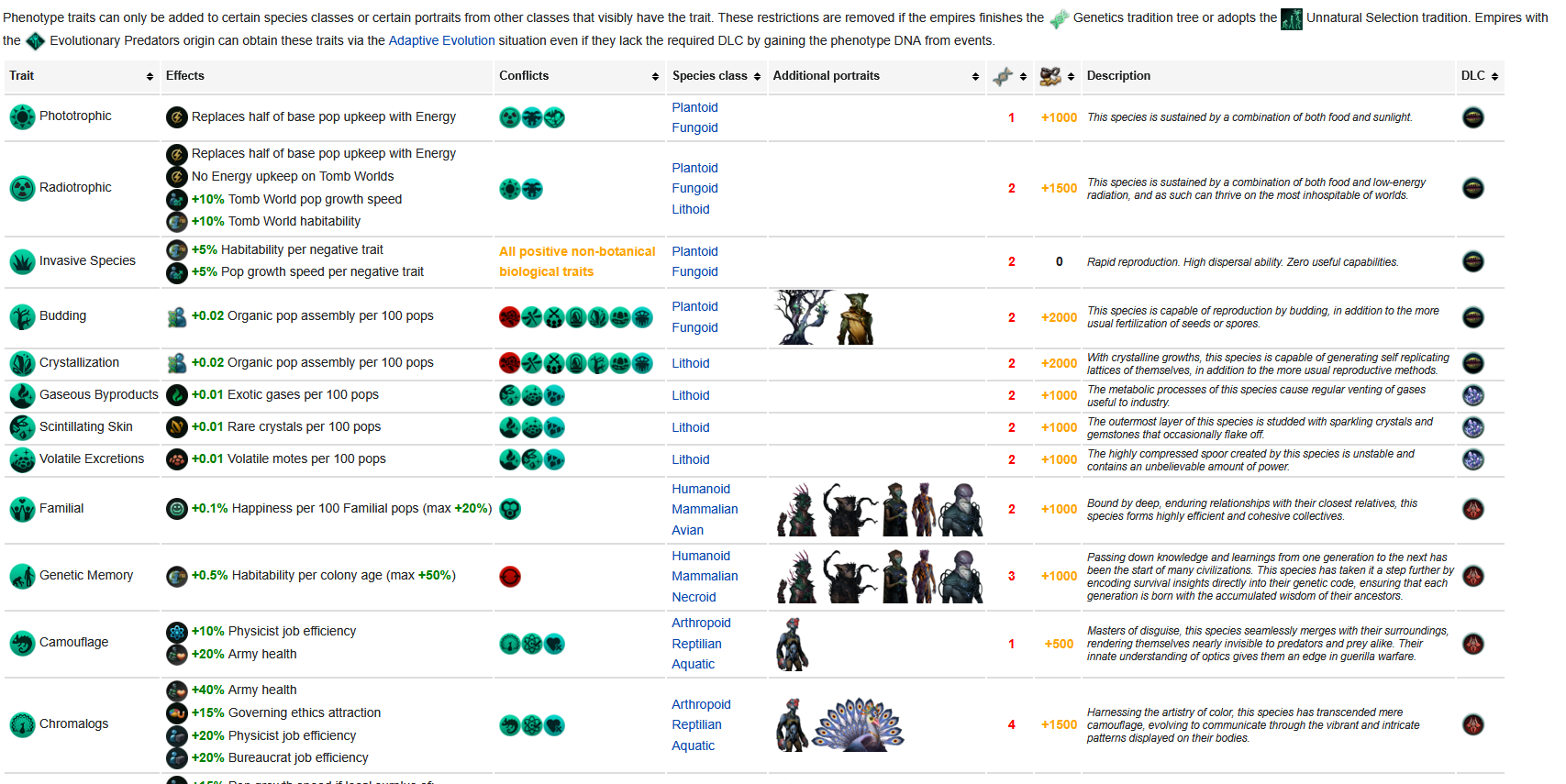The width and height of the screenshot is (1566, 784).
Task: Click 'All positive non-botanical biological traits' text
Action: tap(577, 261)
